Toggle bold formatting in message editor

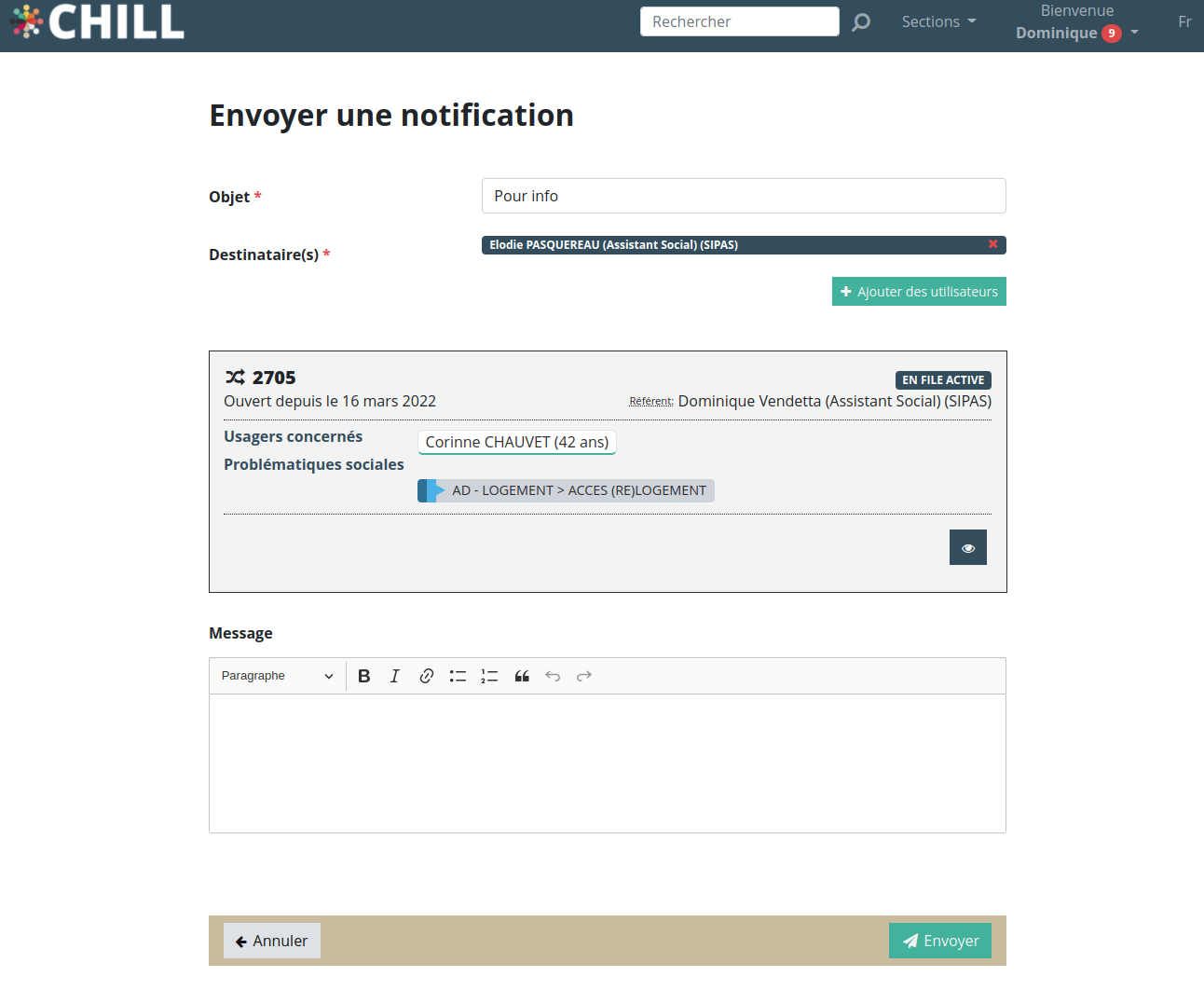pyautogui.click(x=364, y=676)
